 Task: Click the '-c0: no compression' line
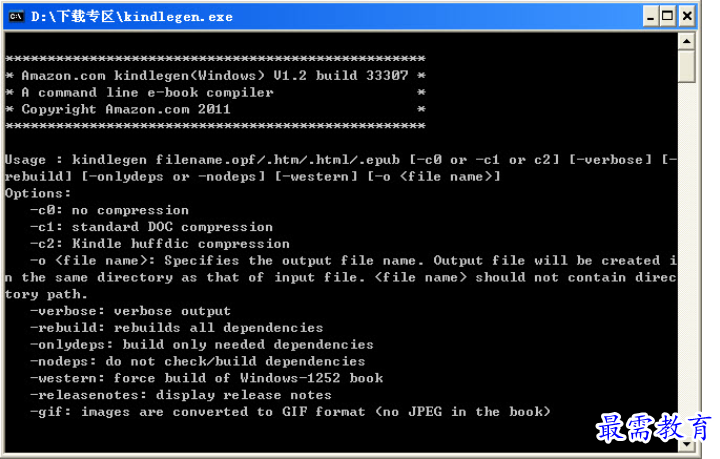(x=109, y=210)
